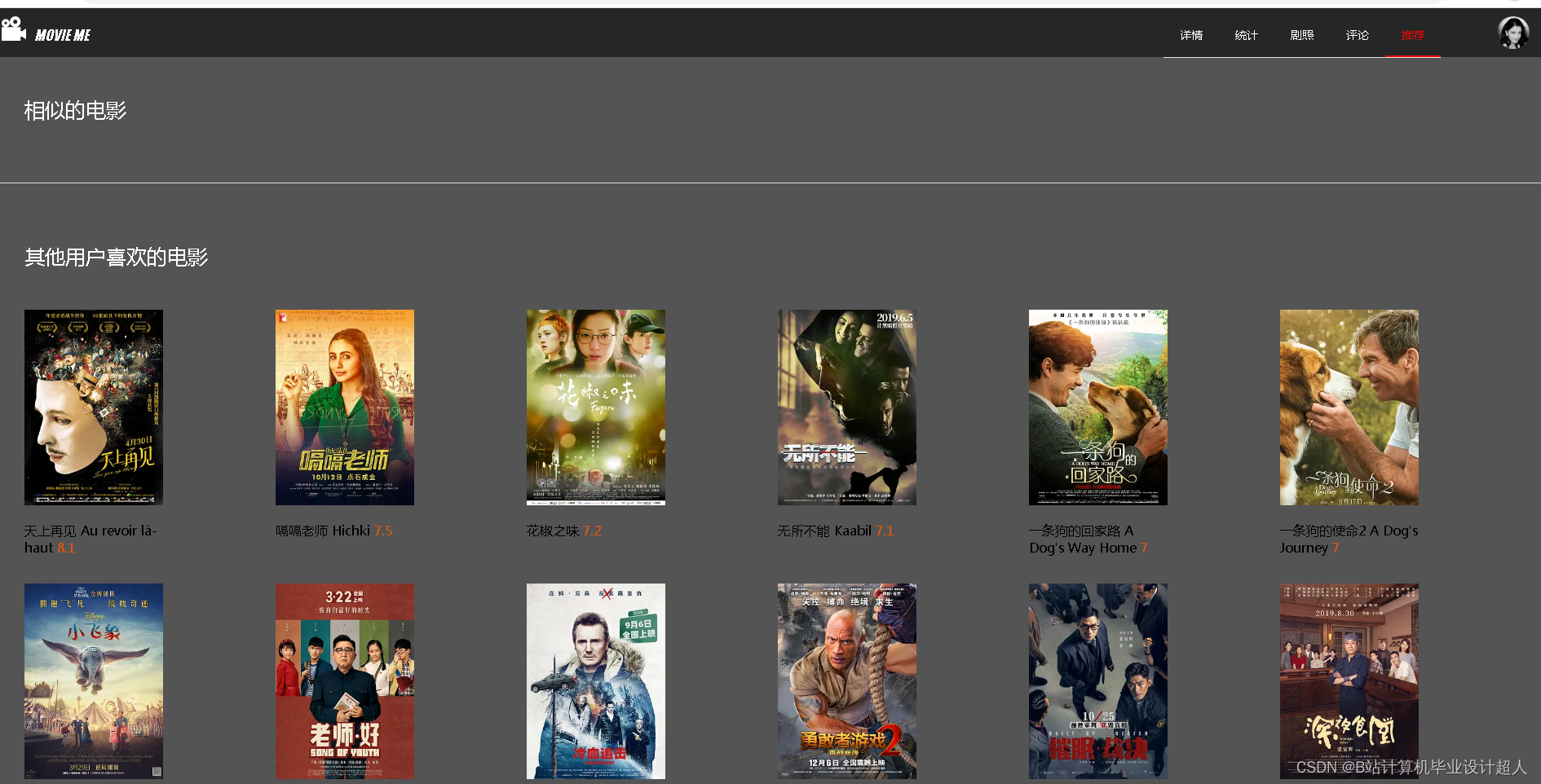Switch to the 评论 tab

[x=1357, y=35]
